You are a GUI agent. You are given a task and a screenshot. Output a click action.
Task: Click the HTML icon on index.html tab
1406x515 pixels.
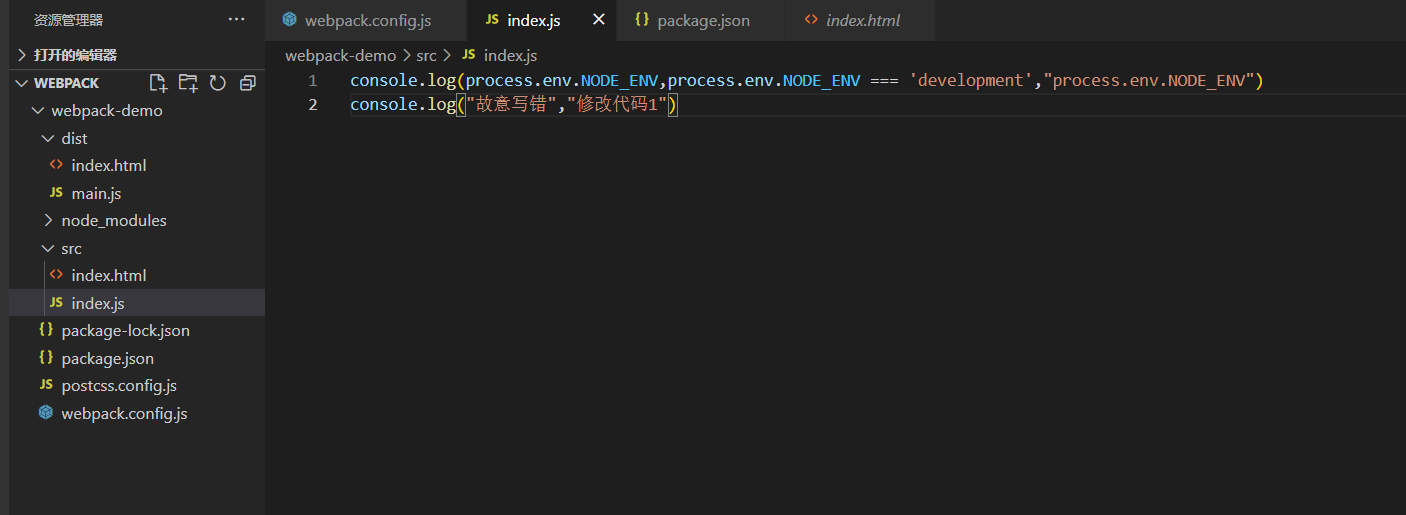(811, 20)
